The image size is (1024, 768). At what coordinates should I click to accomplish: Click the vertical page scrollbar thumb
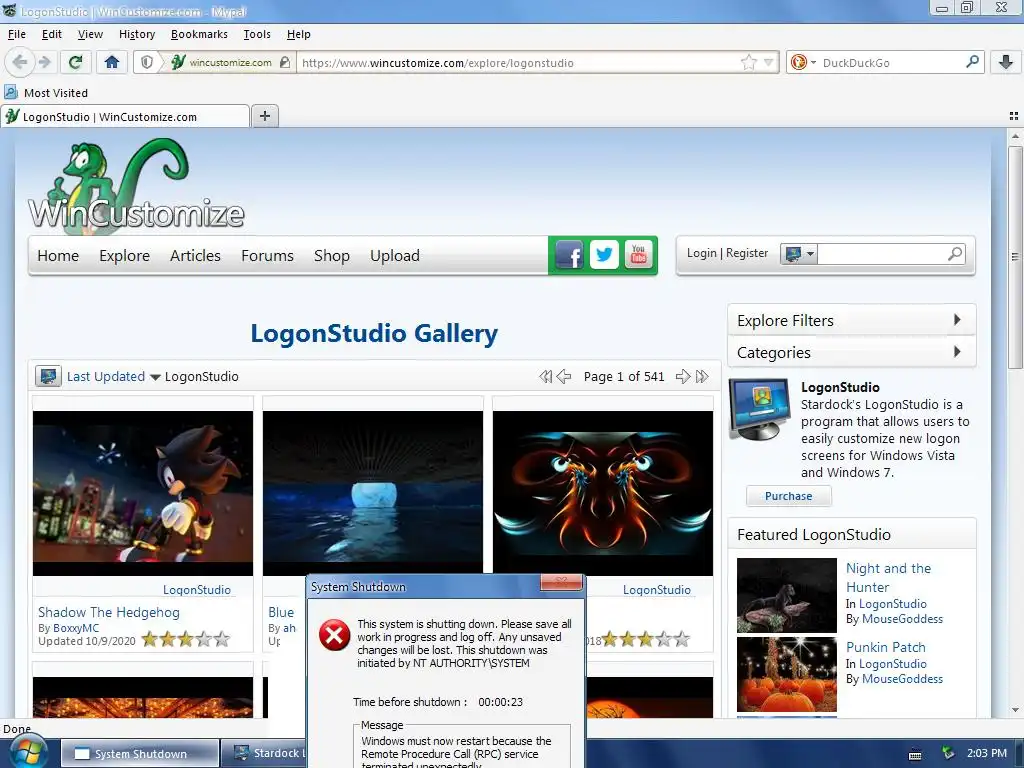click(x=1014, y=257)
